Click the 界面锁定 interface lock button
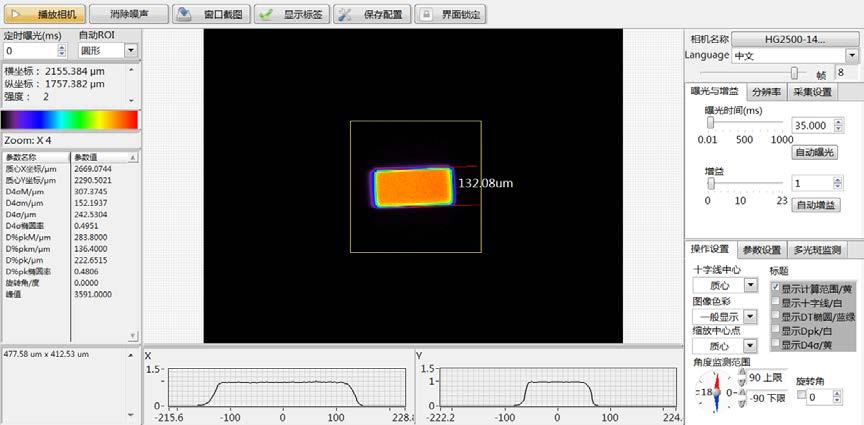 [x=449, y=14]
